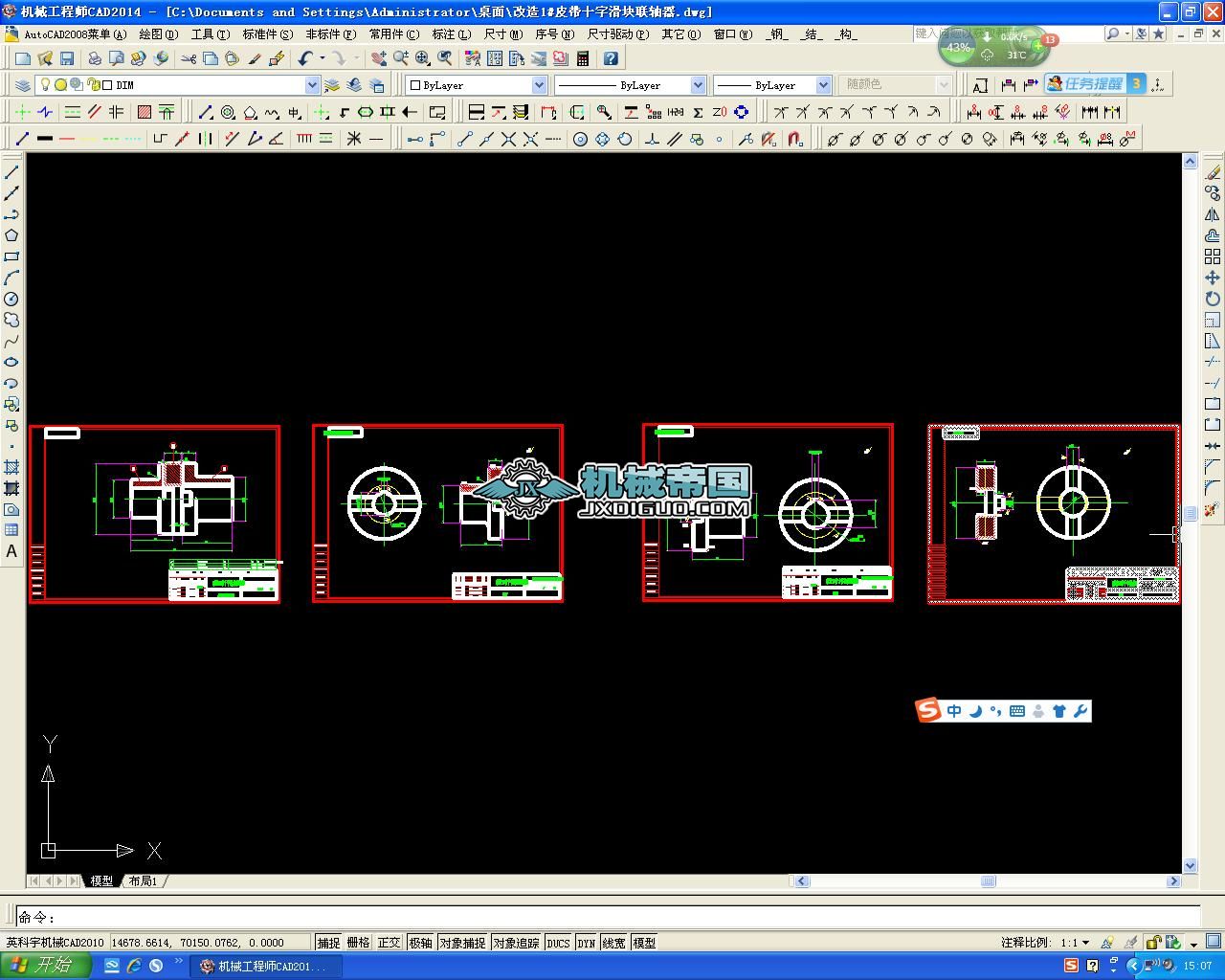Open the calculator tool icon
This screenshot has width=1225, height=980.
[583, 58]
